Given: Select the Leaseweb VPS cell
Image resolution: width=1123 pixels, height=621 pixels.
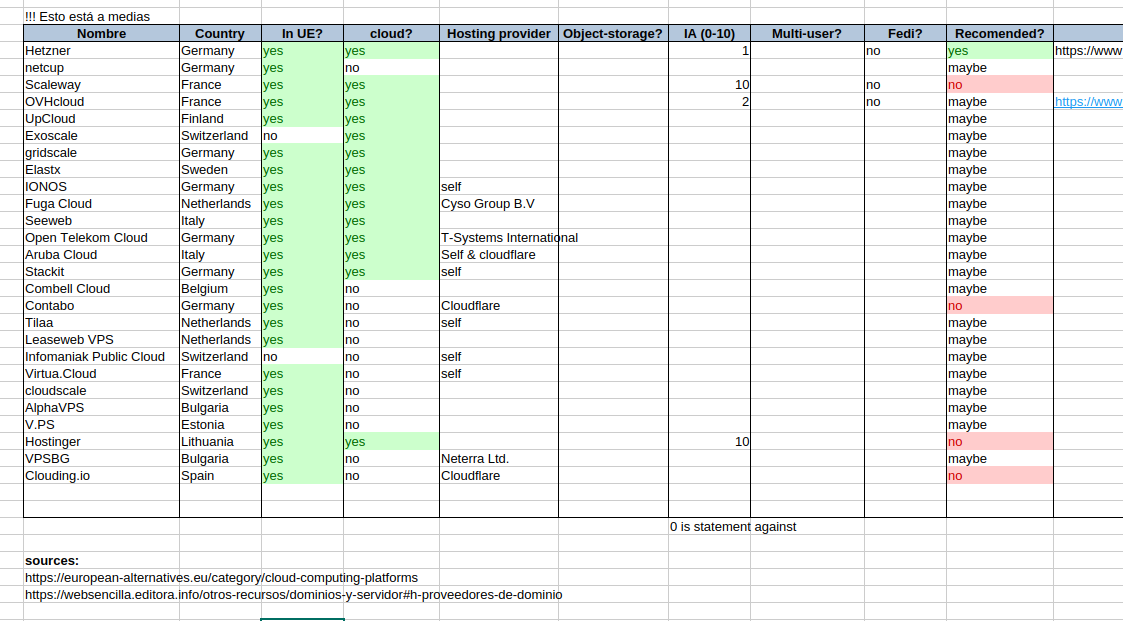Looking at the screenshot, I should coord(101,340).
